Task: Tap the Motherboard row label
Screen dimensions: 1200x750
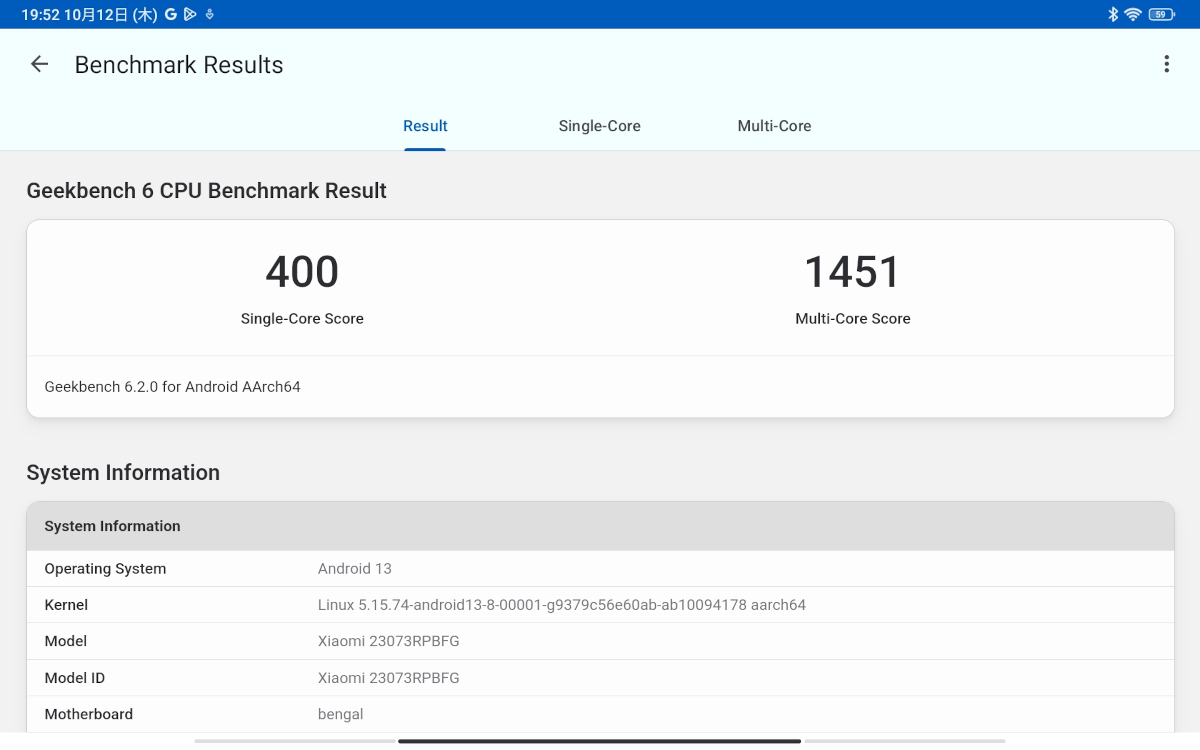Action: point(89,714)
